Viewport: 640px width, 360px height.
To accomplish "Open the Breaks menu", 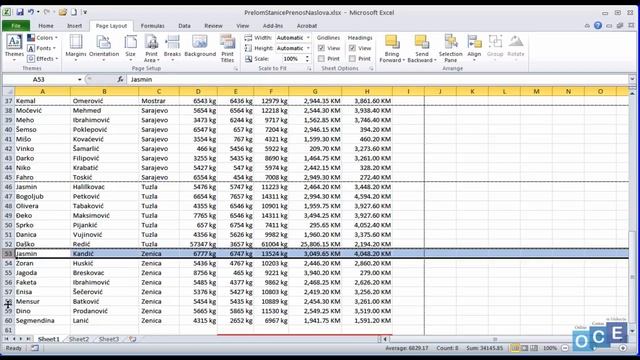I will tap(172, 48).
